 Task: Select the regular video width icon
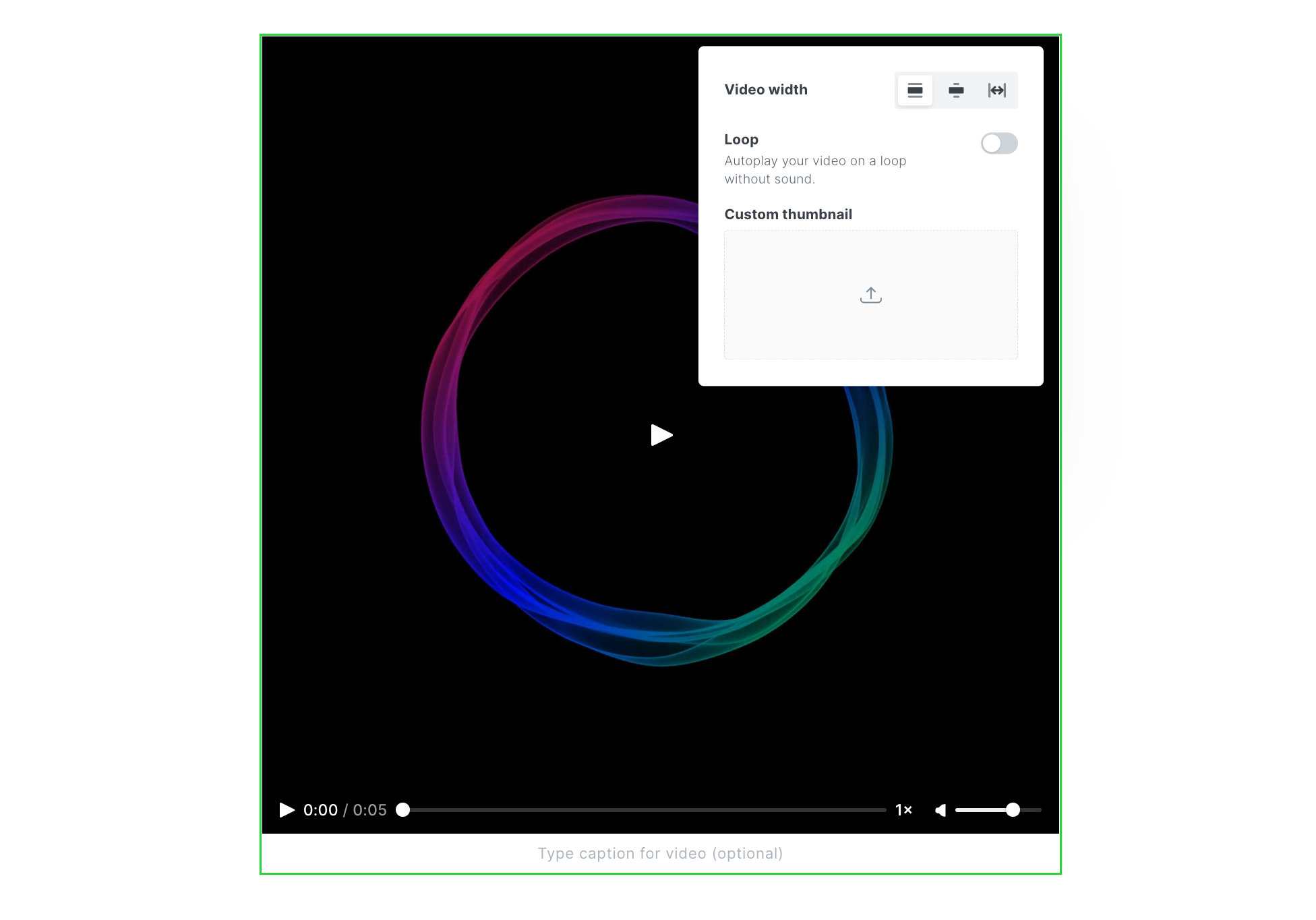pos(915,90)
